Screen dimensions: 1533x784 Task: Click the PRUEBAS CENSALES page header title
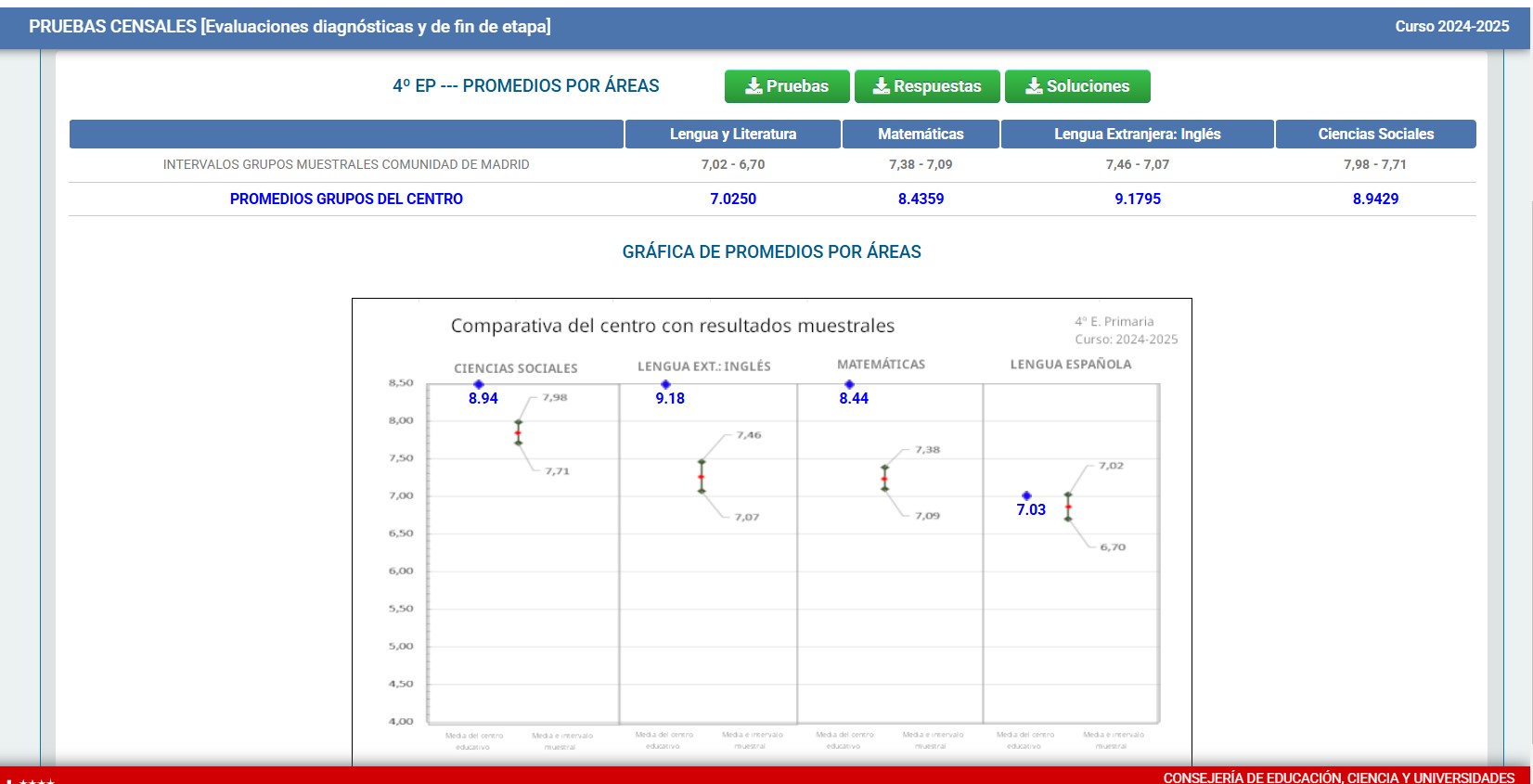pos(290,27)
